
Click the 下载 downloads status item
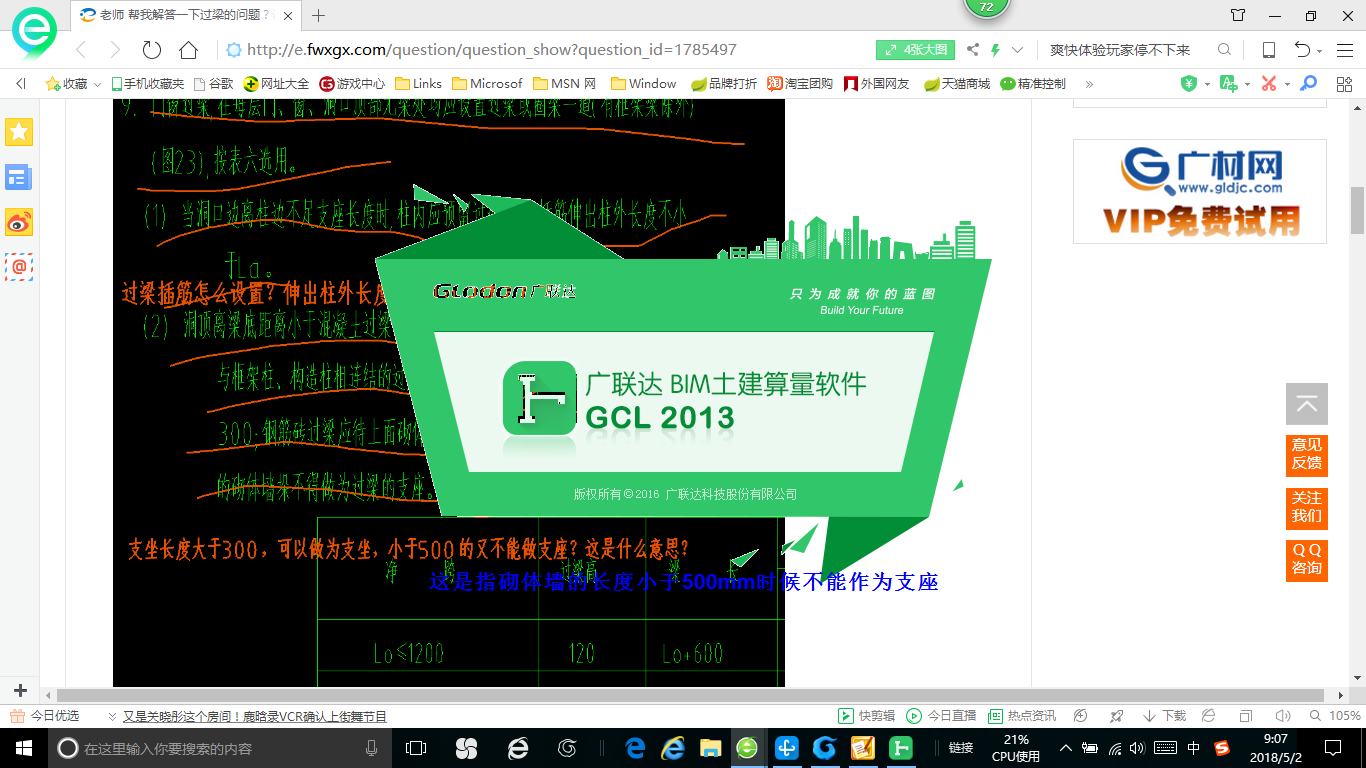1164,716
